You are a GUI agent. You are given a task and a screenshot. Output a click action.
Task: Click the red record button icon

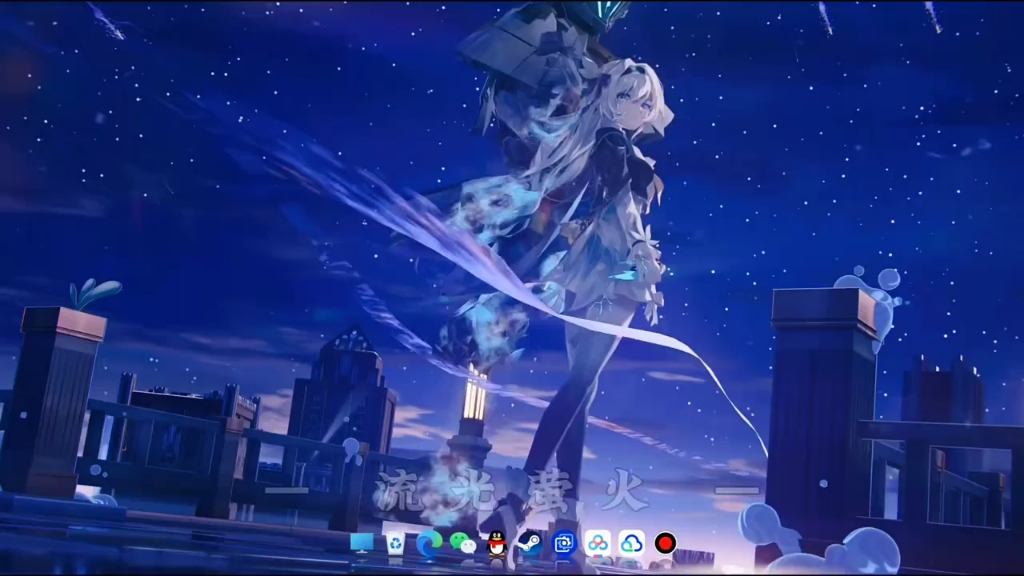click(665, 543)
